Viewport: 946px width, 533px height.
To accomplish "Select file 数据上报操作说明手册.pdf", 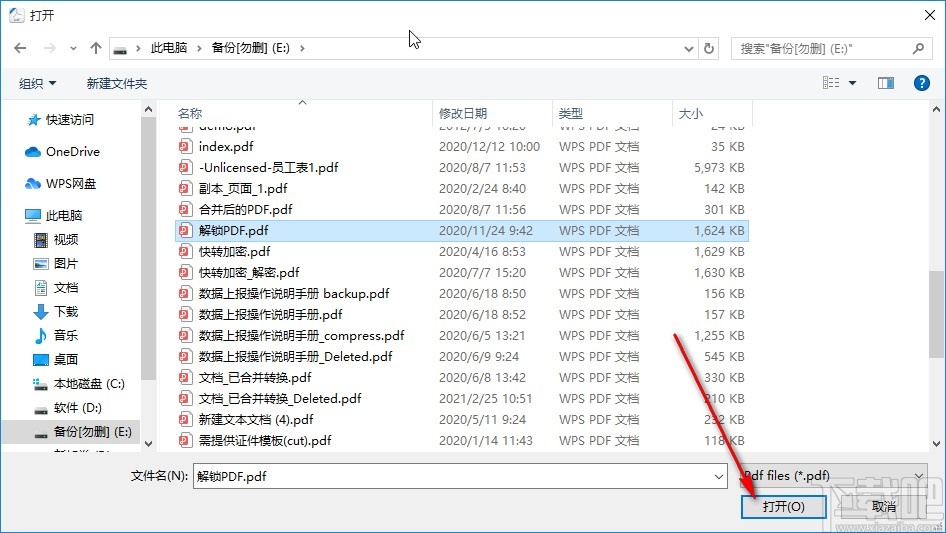I will click(x=462, y=314).
